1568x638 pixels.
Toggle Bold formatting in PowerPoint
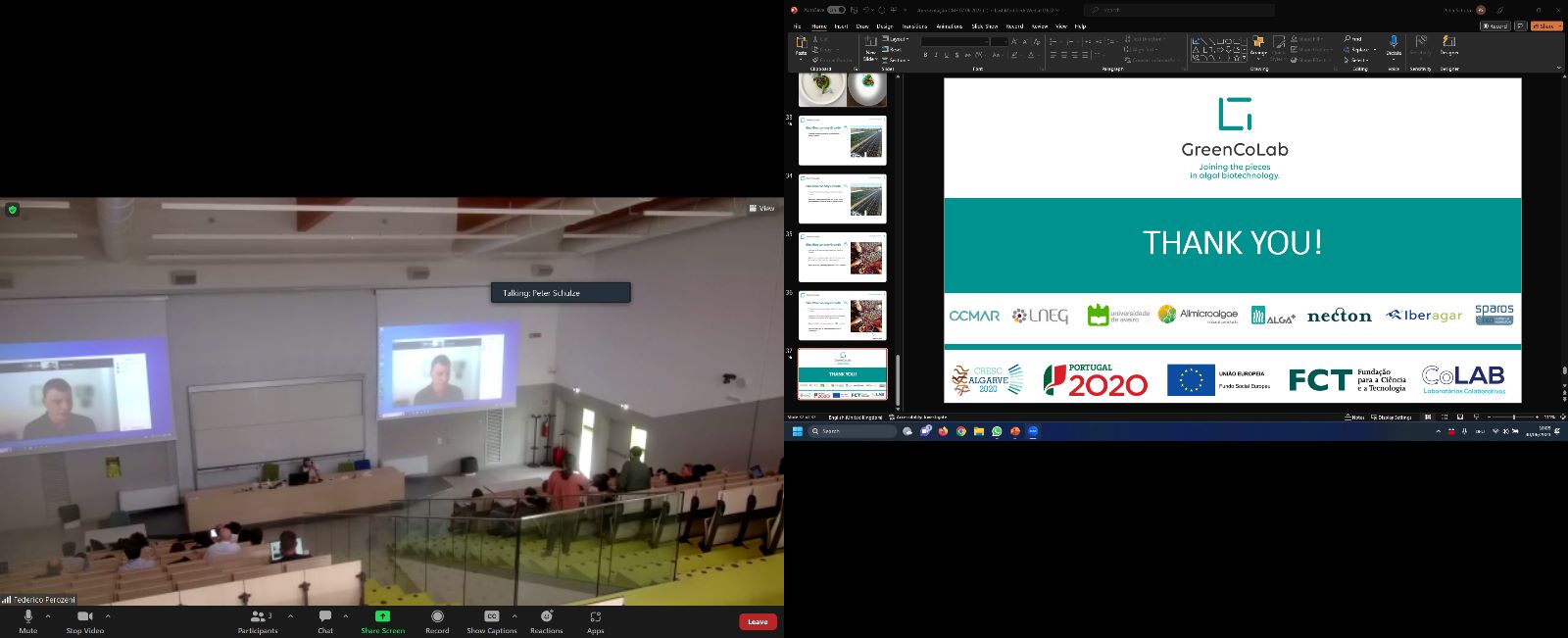[x=925, y=55]
